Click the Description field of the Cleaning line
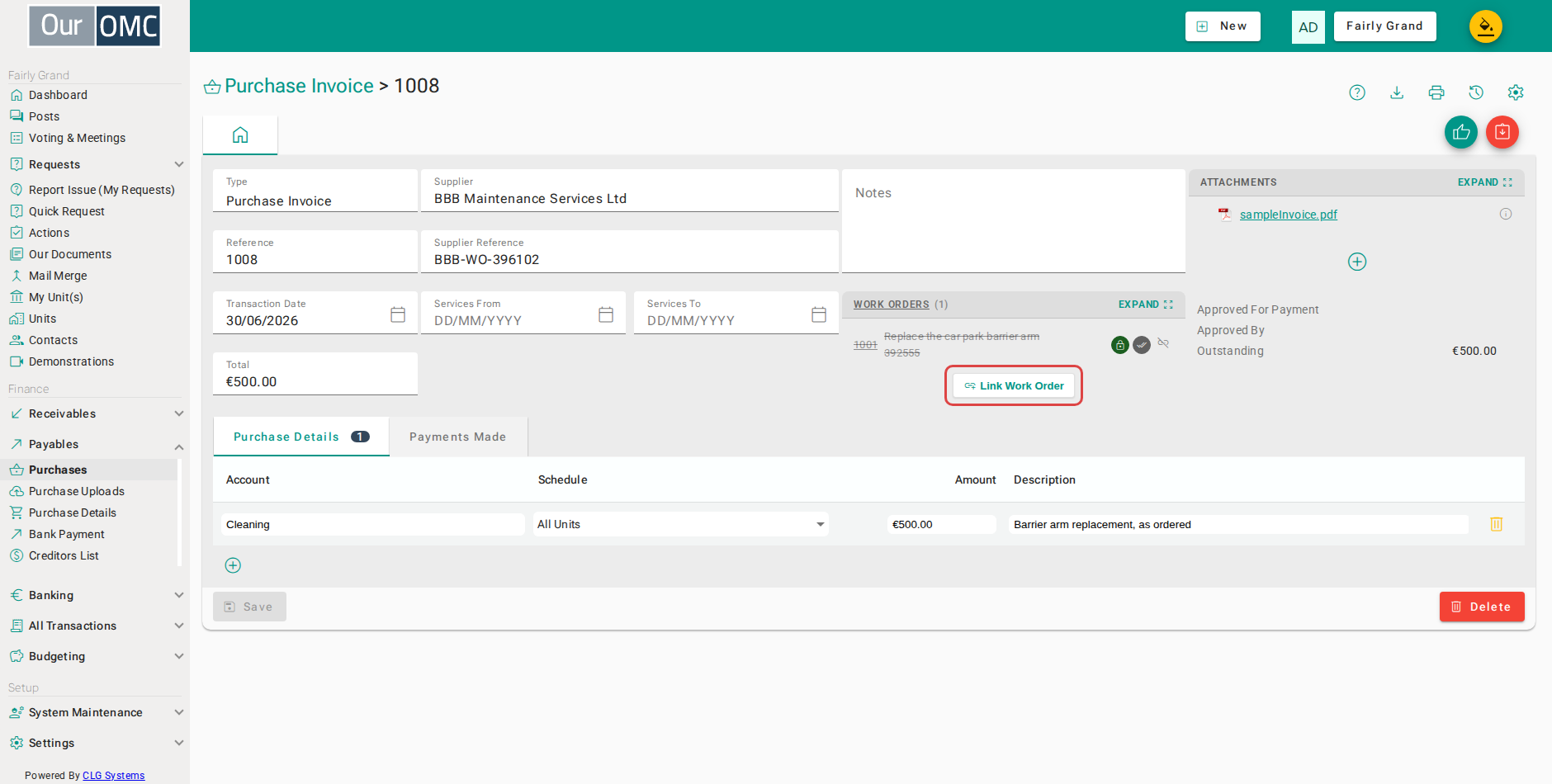This screenshot has width=1552, height=784. (1238, 524)
